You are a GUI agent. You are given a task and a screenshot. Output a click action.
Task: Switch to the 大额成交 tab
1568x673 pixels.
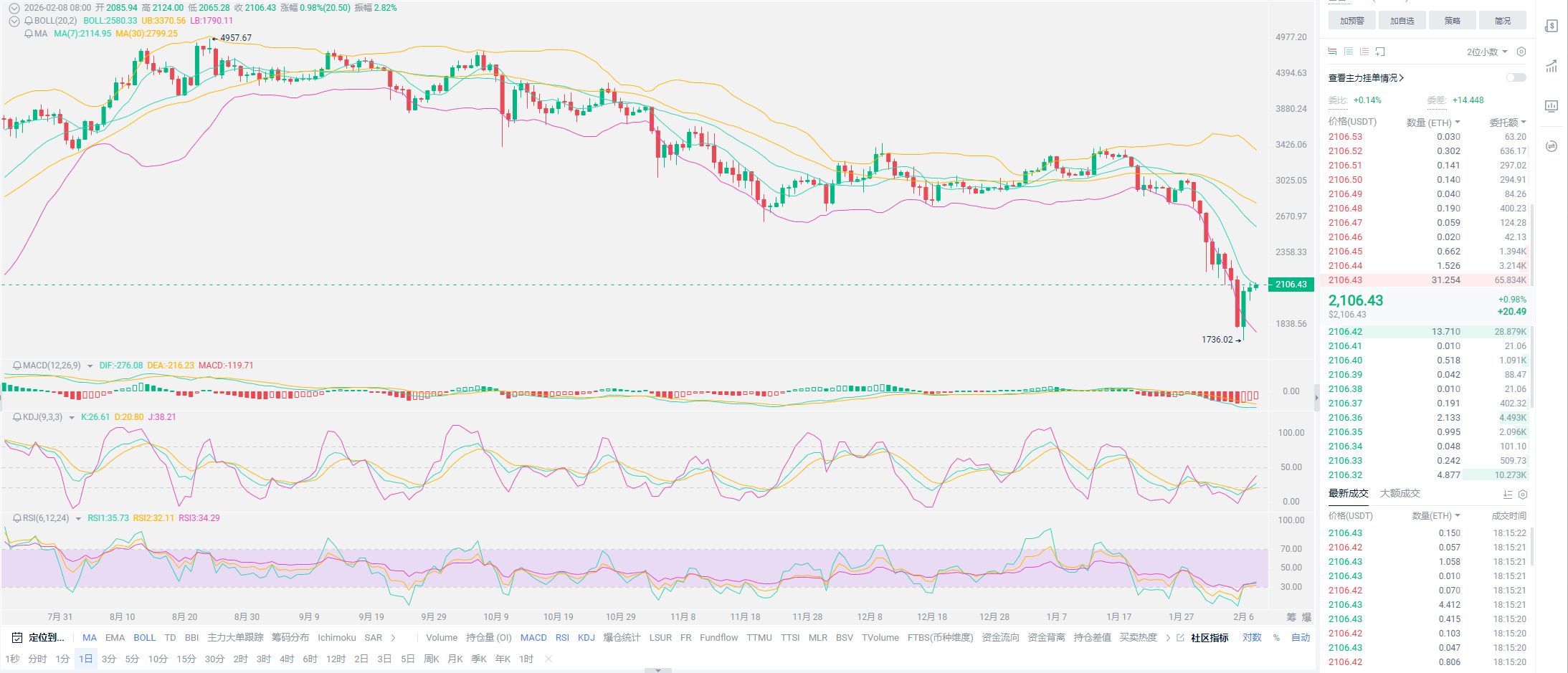(1400, 493)
